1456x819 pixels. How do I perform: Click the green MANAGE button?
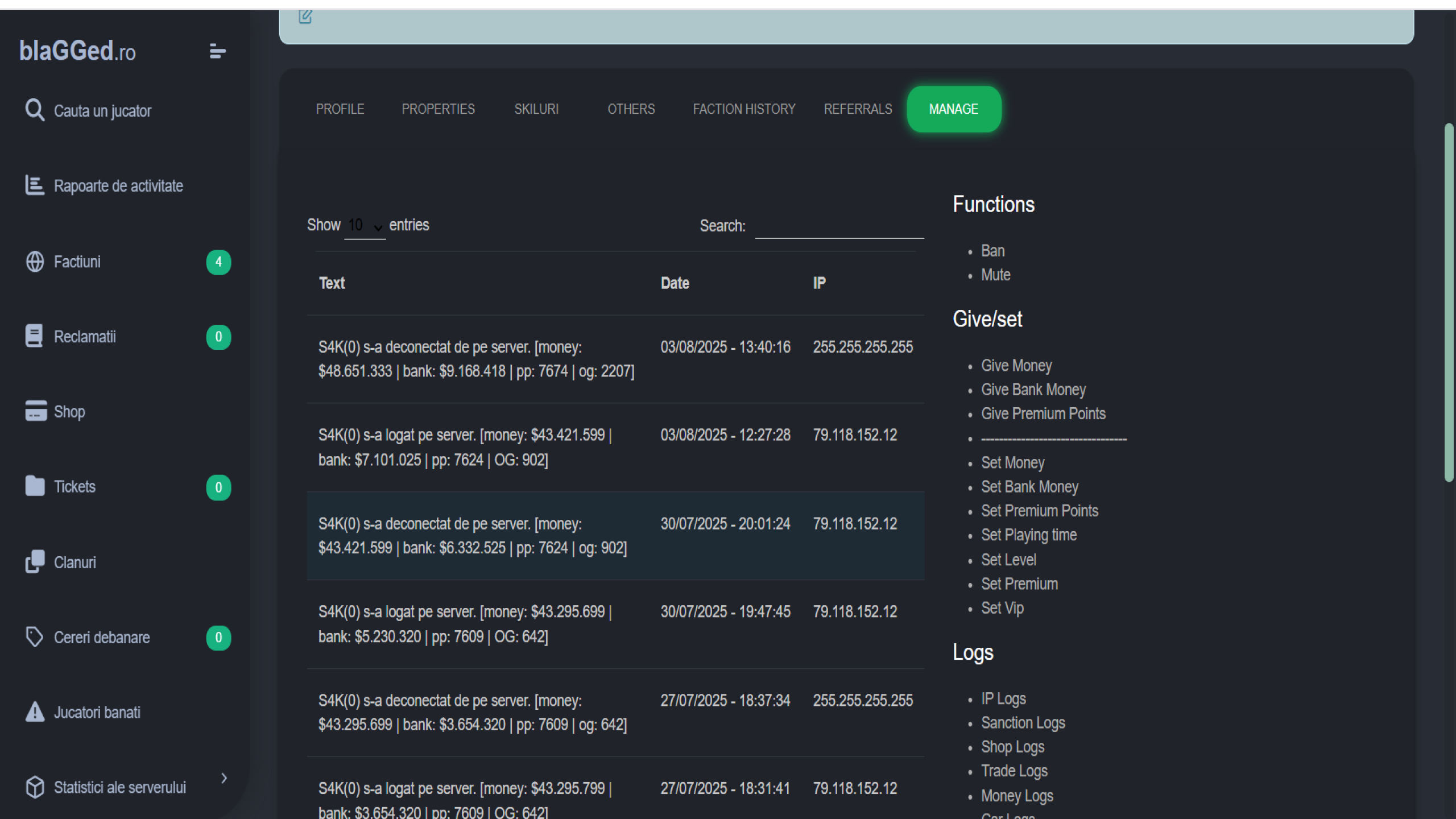click(x=953, y=109)
